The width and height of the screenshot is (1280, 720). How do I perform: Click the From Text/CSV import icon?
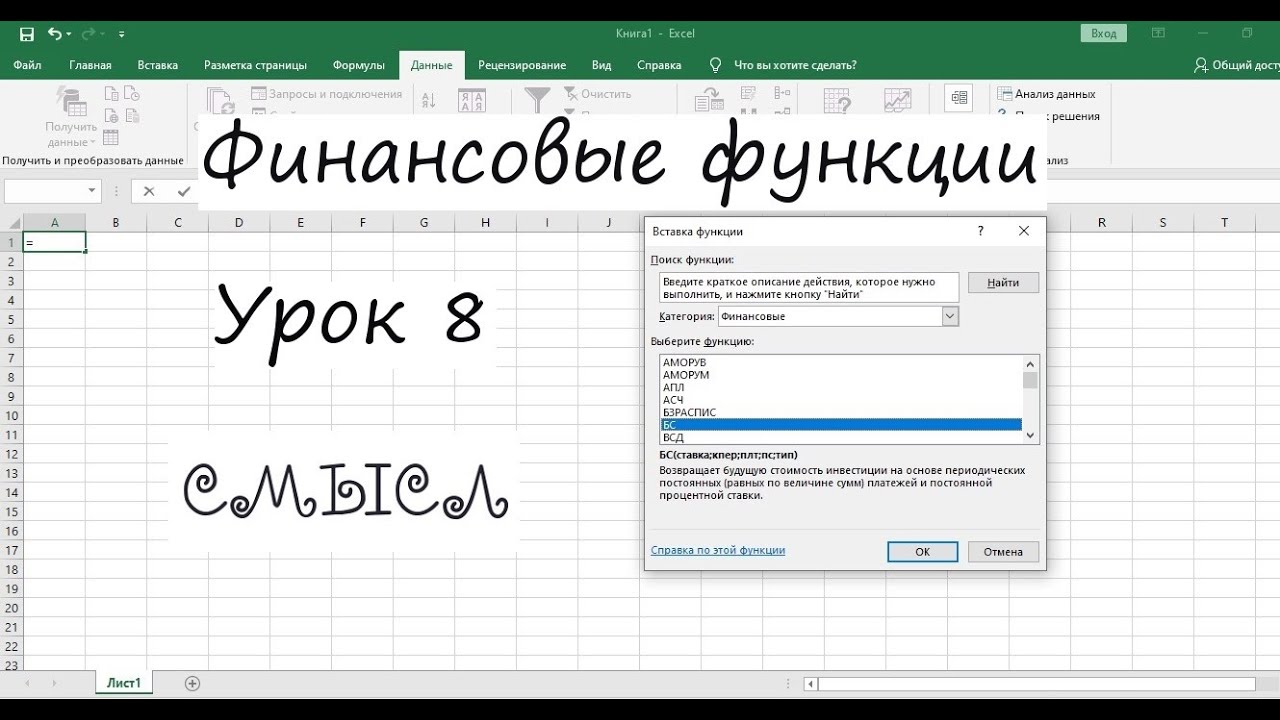(111, 94)
